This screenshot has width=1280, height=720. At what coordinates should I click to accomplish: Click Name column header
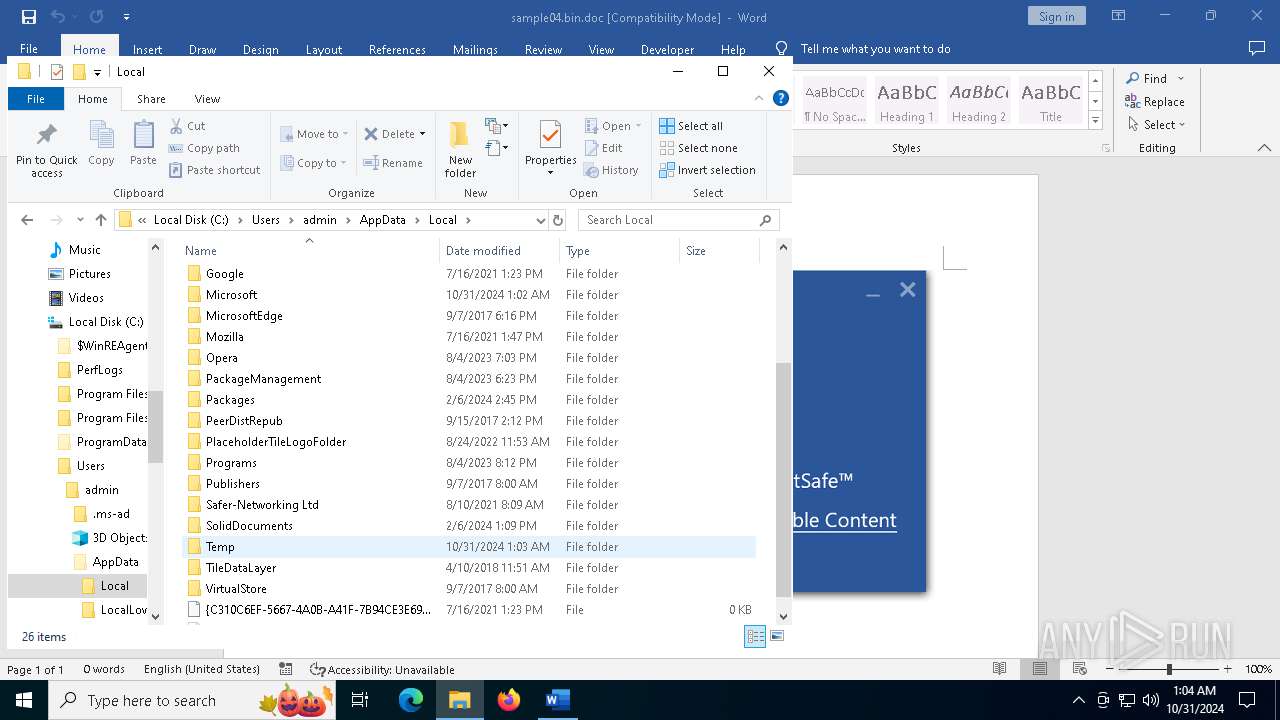tap(310, 251)
